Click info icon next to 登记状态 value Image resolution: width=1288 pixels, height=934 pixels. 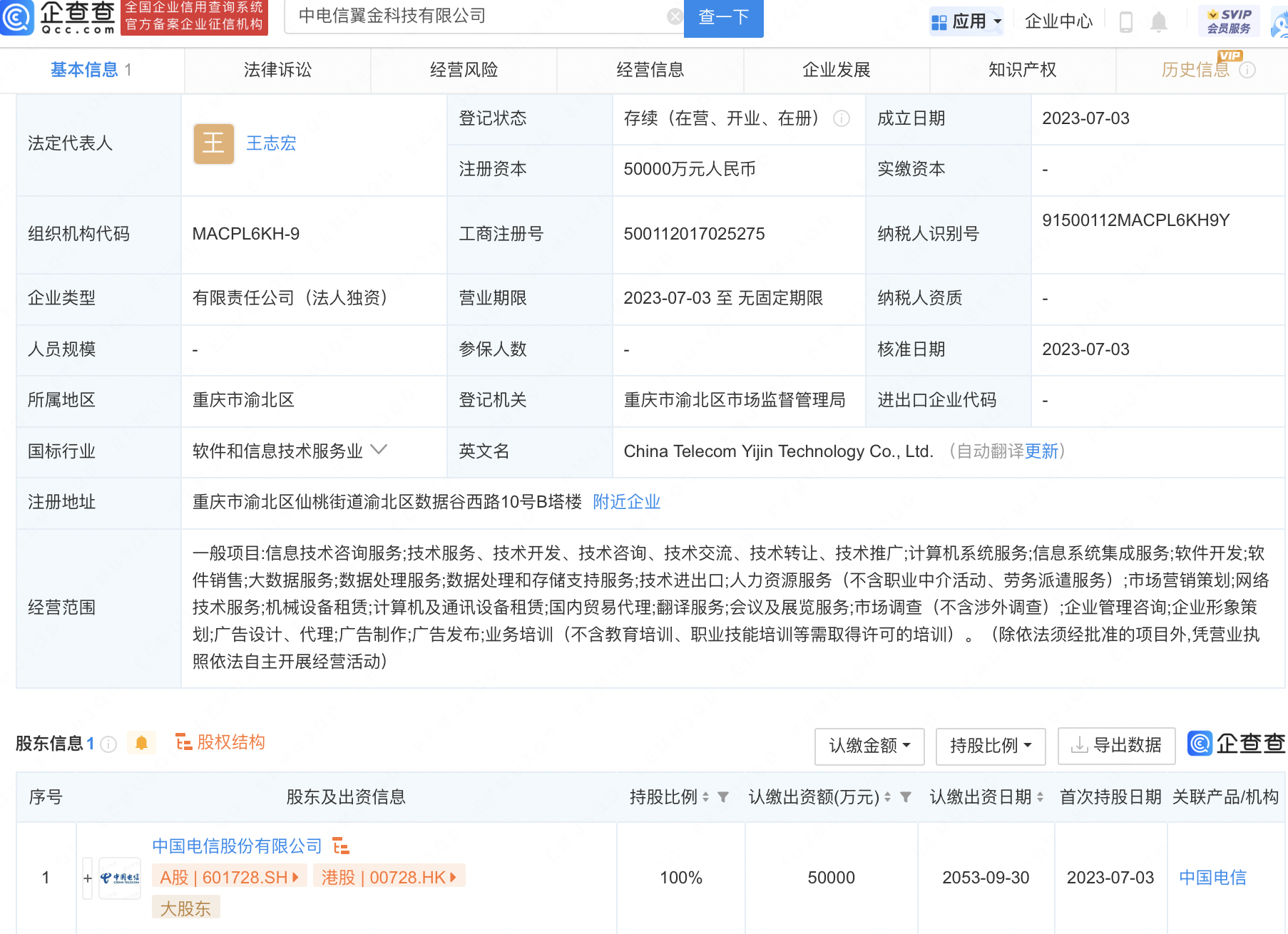pyautogui.click(x=842, y=118)
